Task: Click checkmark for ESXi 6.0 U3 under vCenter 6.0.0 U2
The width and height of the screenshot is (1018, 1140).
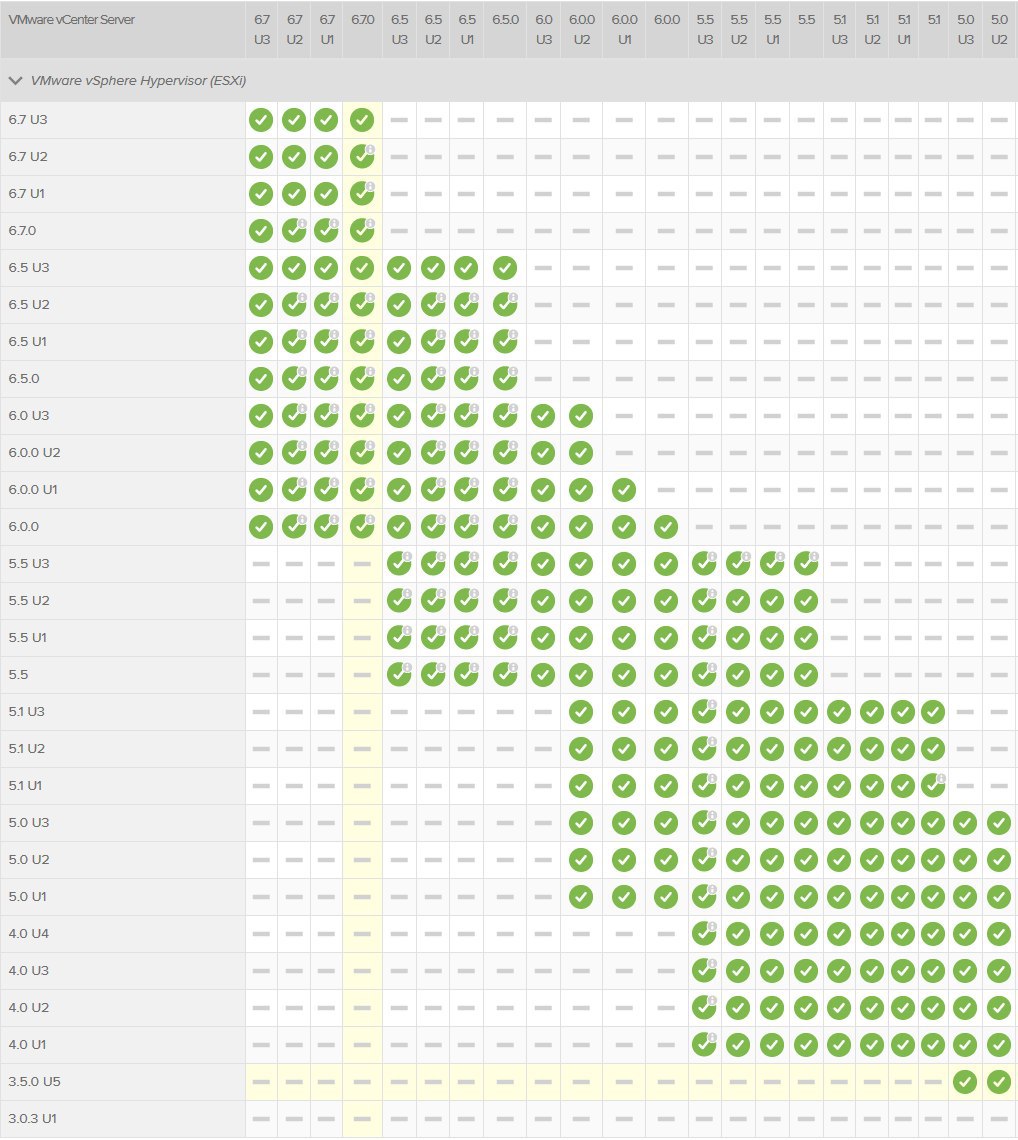Action: [580, 416]
